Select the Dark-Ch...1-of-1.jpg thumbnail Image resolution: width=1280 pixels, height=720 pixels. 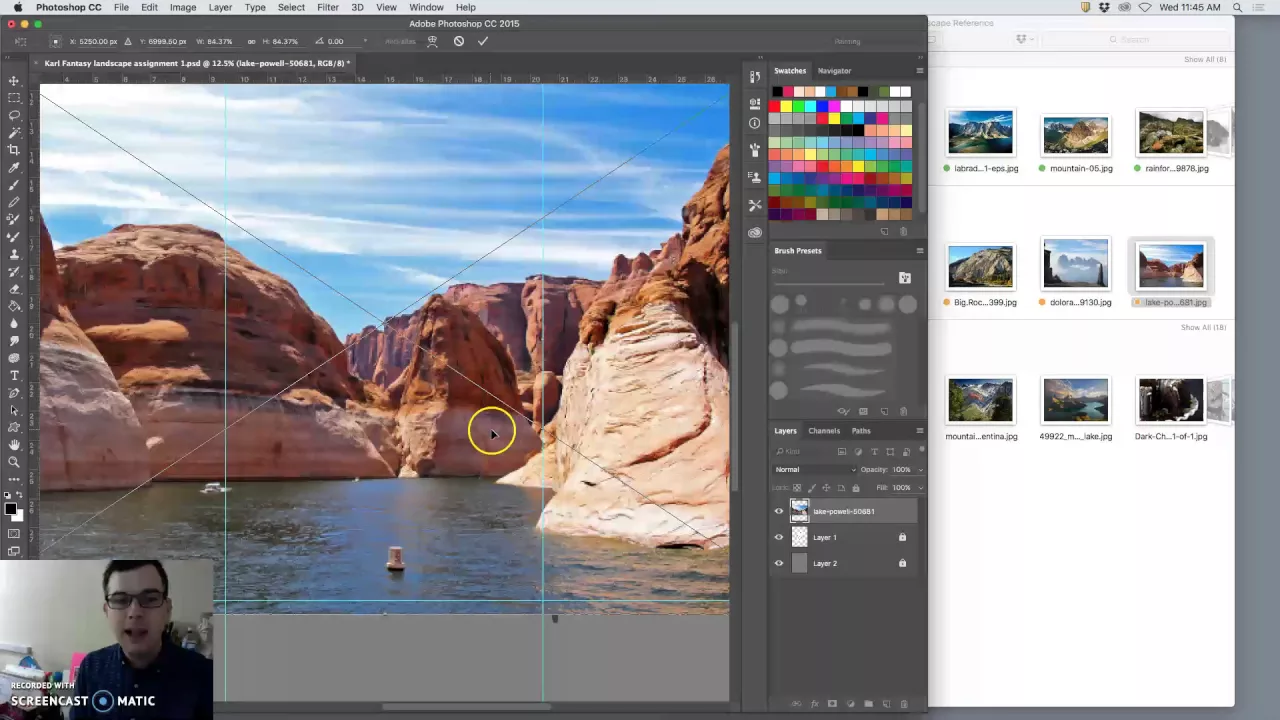click(x=1170, y=399)
